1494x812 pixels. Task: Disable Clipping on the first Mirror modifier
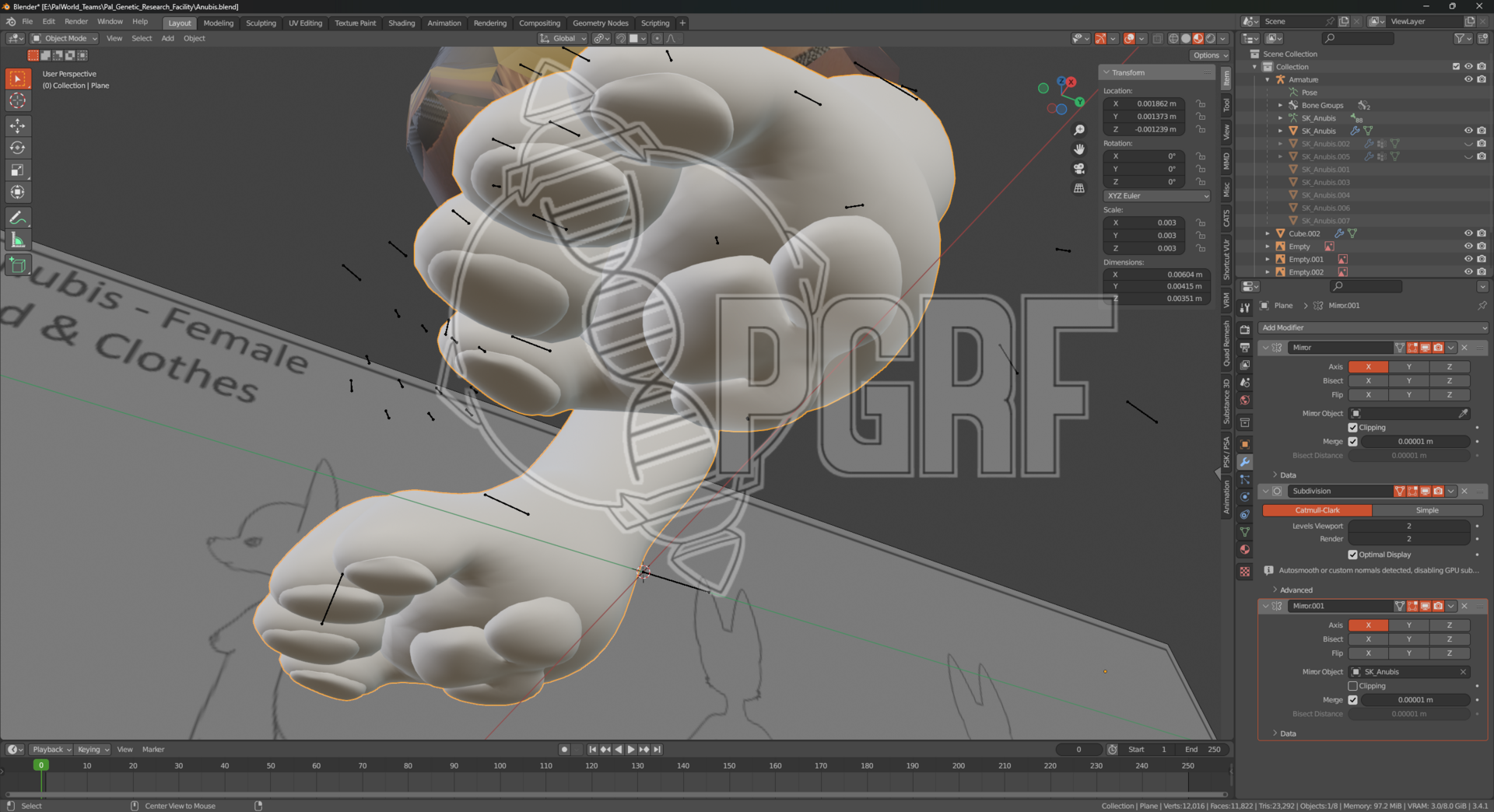(1352, 428)
